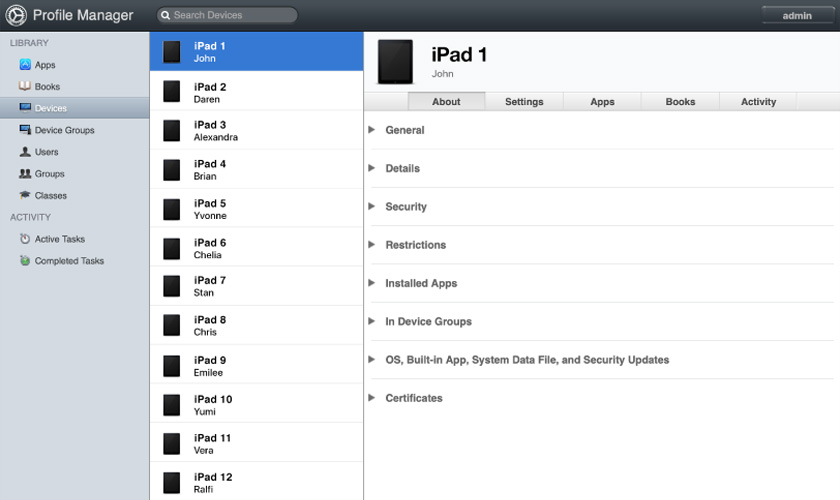Select the Brian user text
840x500 pixels.
(x=205, y=176)
